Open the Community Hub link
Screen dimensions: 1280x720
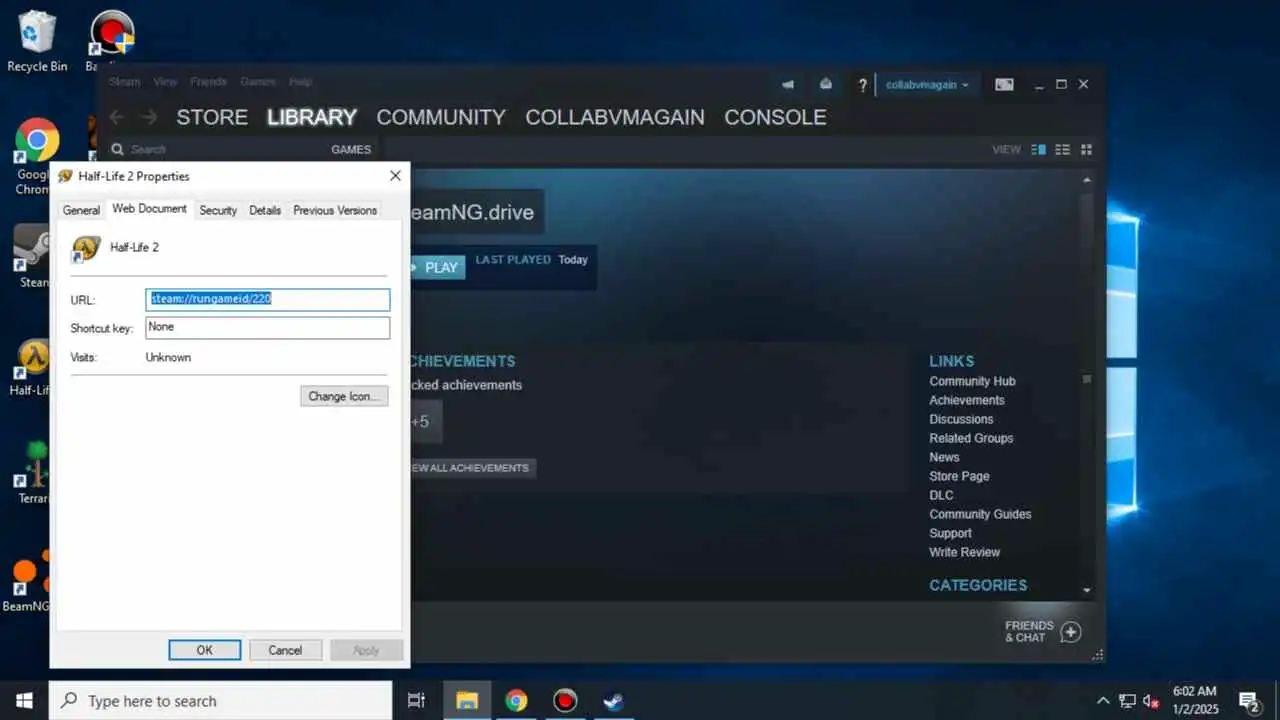point(972,381)
